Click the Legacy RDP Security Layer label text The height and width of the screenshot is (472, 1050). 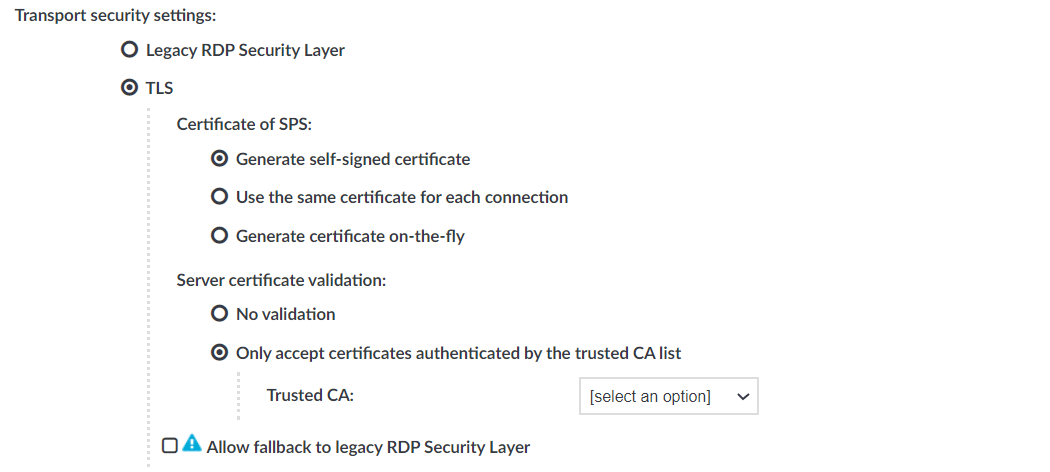[246, 50]
